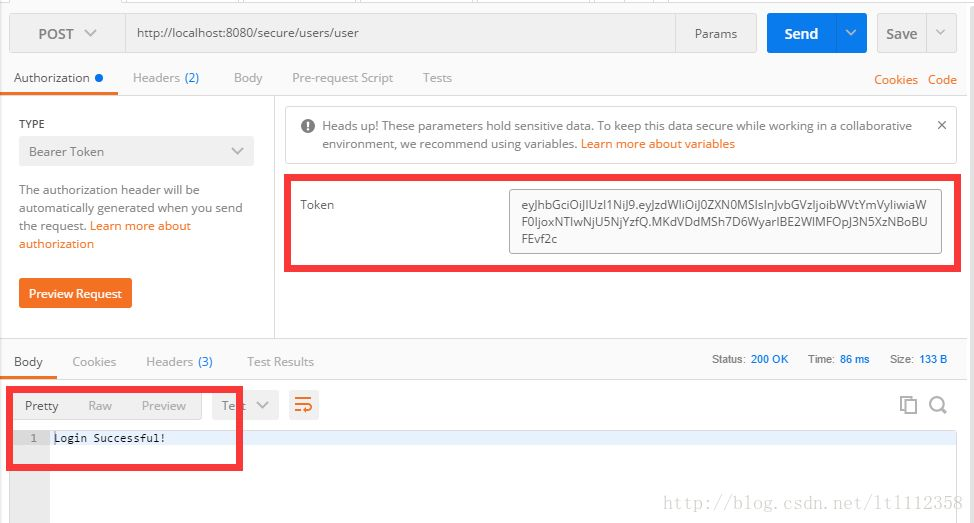Expand the Save options arrow
The height and width of the screenshot is (523, 974).
point(941,34)
